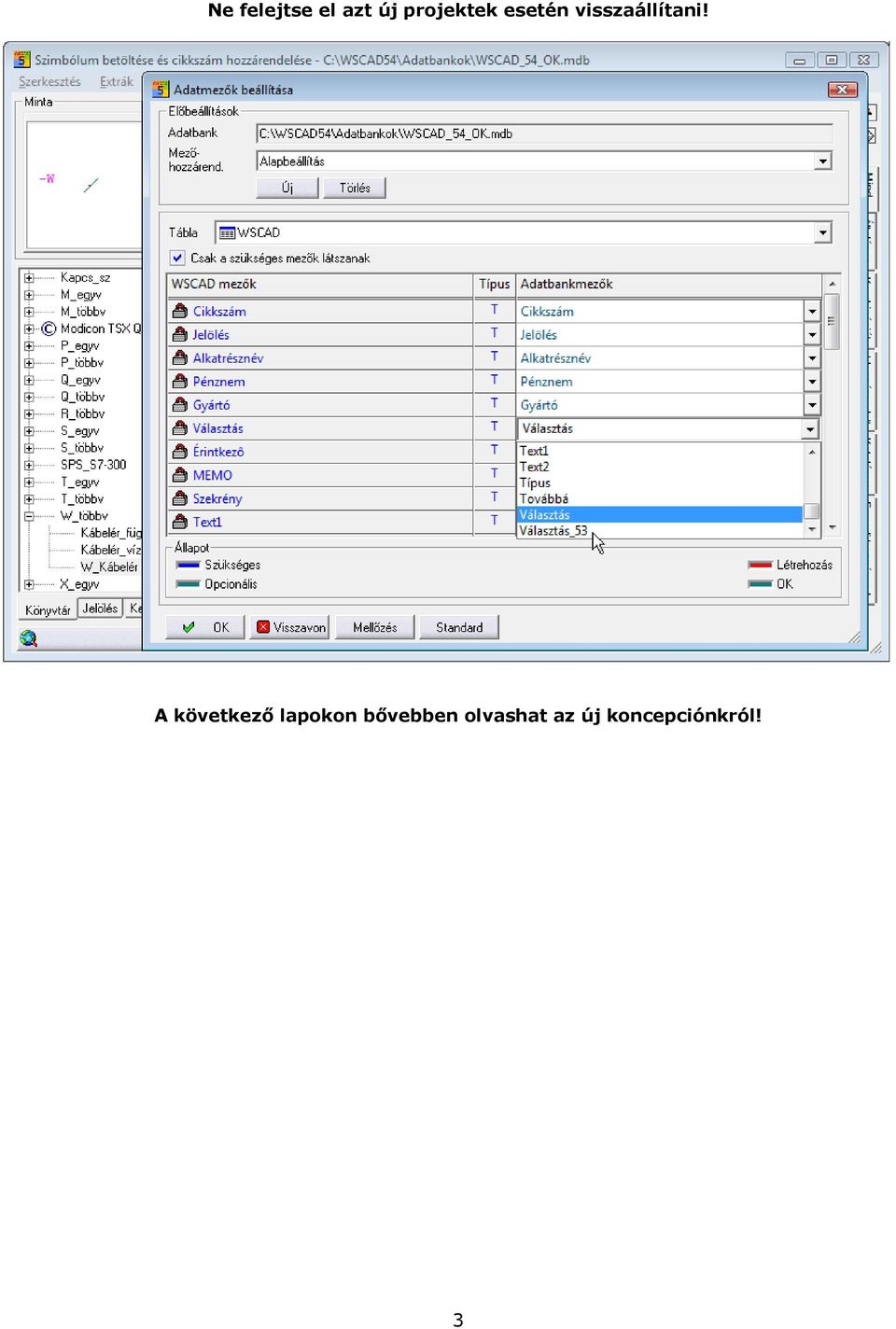Confirm with the OK button
Screen dimensions: 896x1329
point(206,627)
